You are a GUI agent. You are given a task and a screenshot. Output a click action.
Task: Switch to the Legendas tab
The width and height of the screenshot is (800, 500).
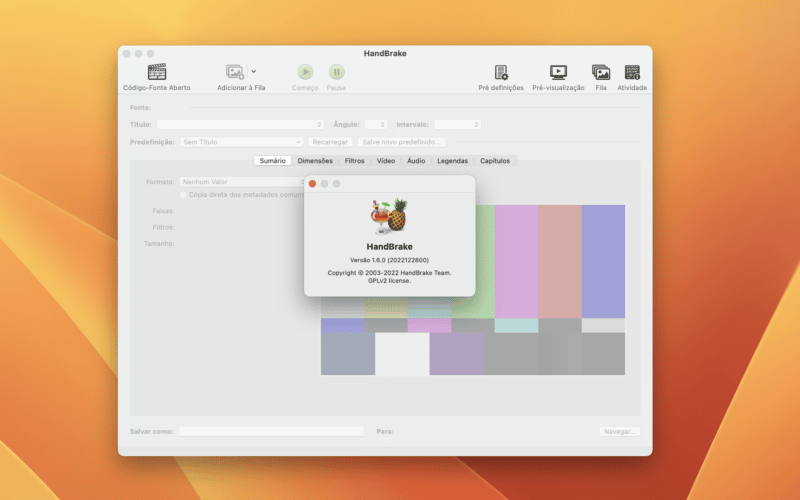[452, 161]
